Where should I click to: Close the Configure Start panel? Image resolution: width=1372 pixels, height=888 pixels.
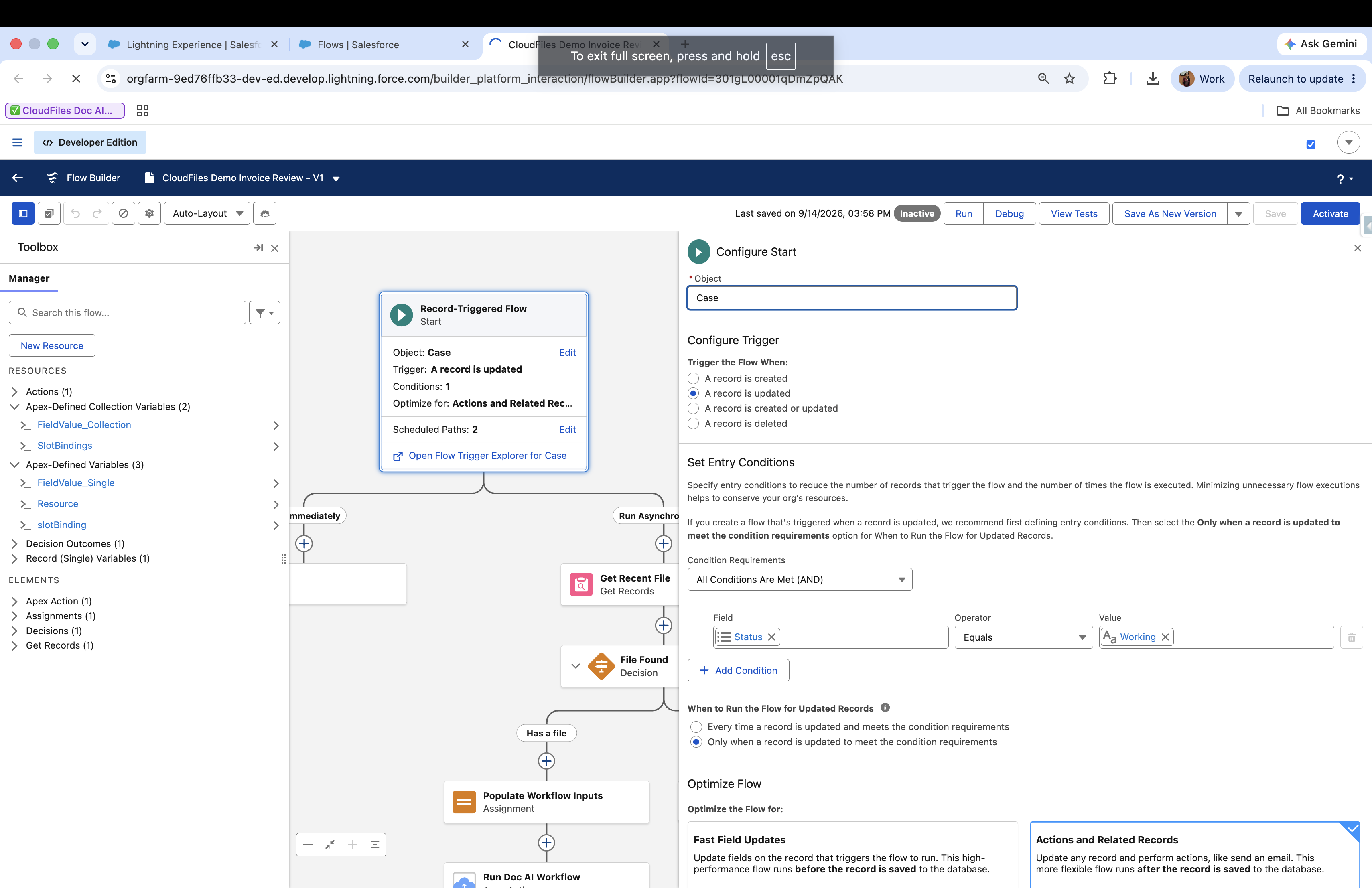(1358, 248)
